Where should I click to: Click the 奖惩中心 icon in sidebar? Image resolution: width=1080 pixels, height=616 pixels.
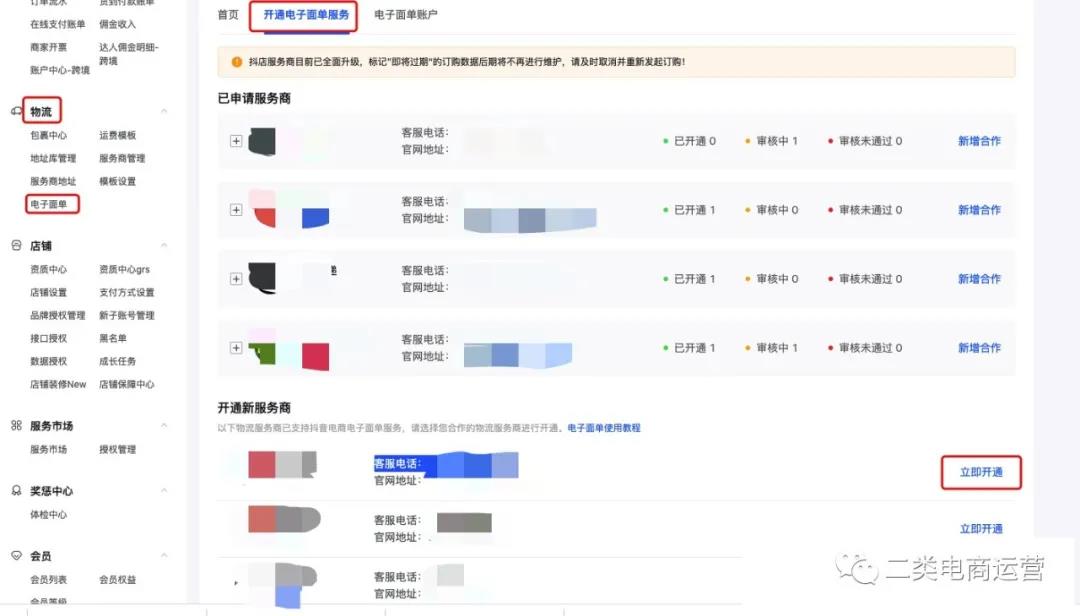click(16, 491)
